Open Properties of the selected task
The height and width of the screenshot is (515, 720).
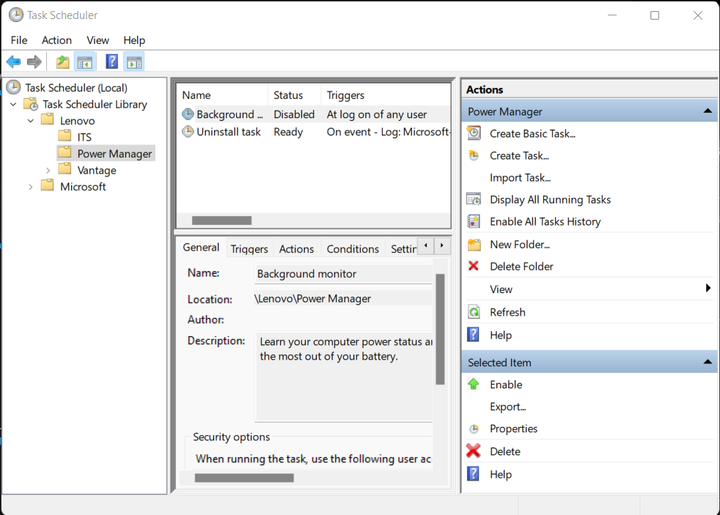click(513, 429)
